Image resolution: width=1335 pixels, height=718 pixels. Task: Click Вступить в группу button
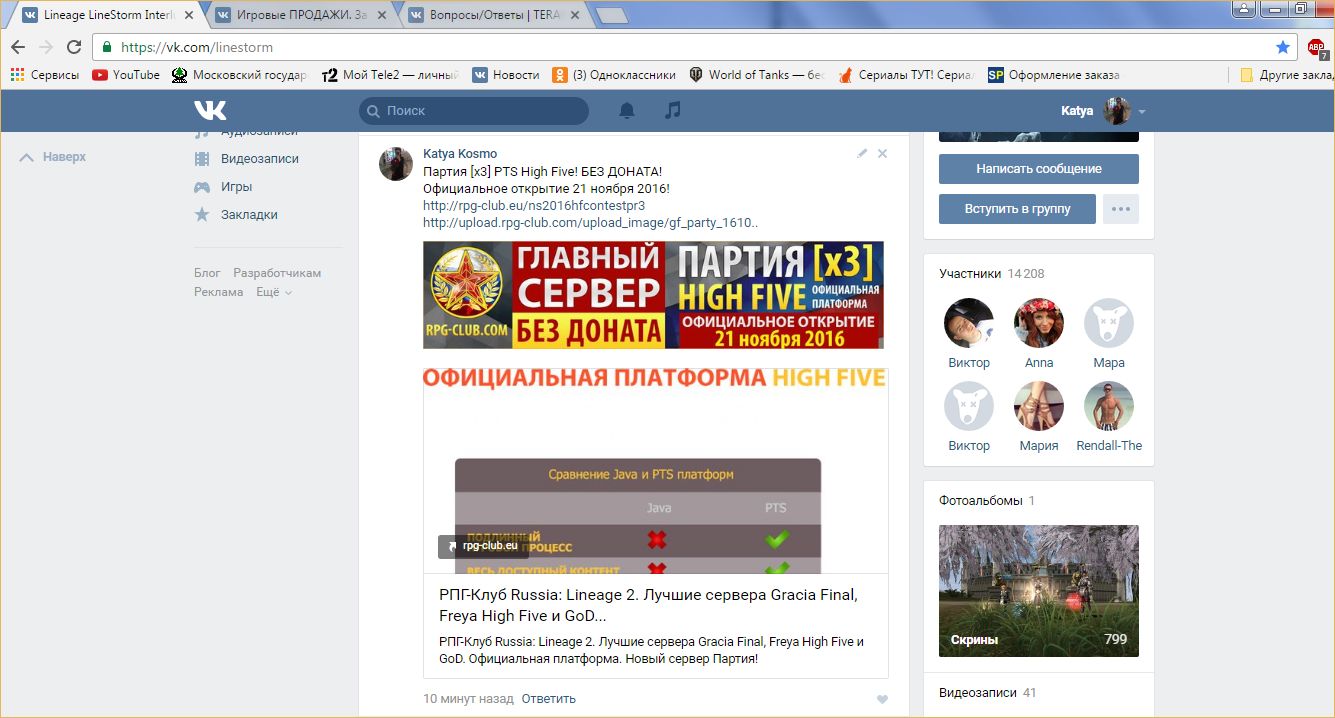pos(1017,209)
